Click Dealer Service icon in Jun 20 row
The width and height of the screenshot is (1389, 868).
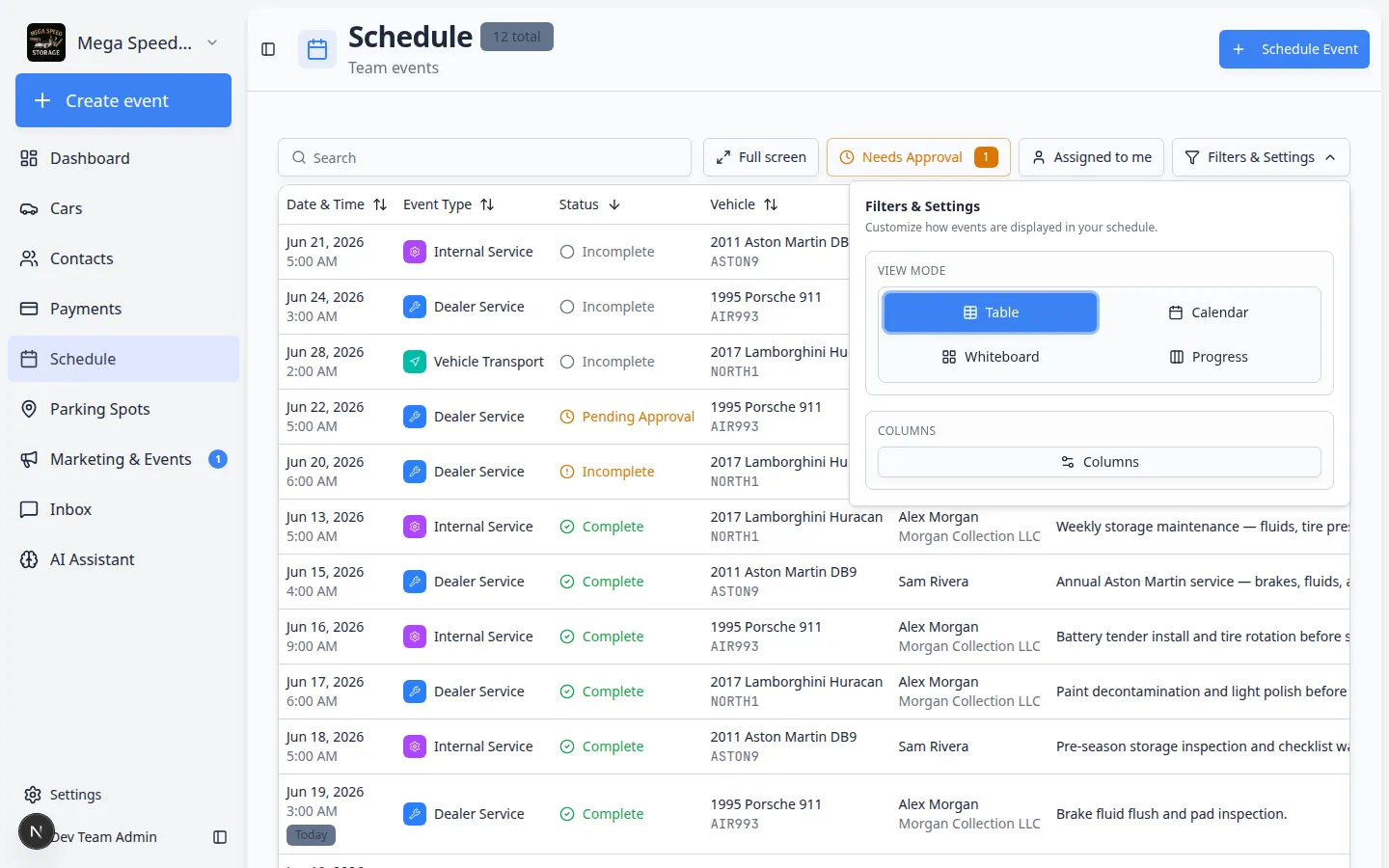tap(415, 472)
